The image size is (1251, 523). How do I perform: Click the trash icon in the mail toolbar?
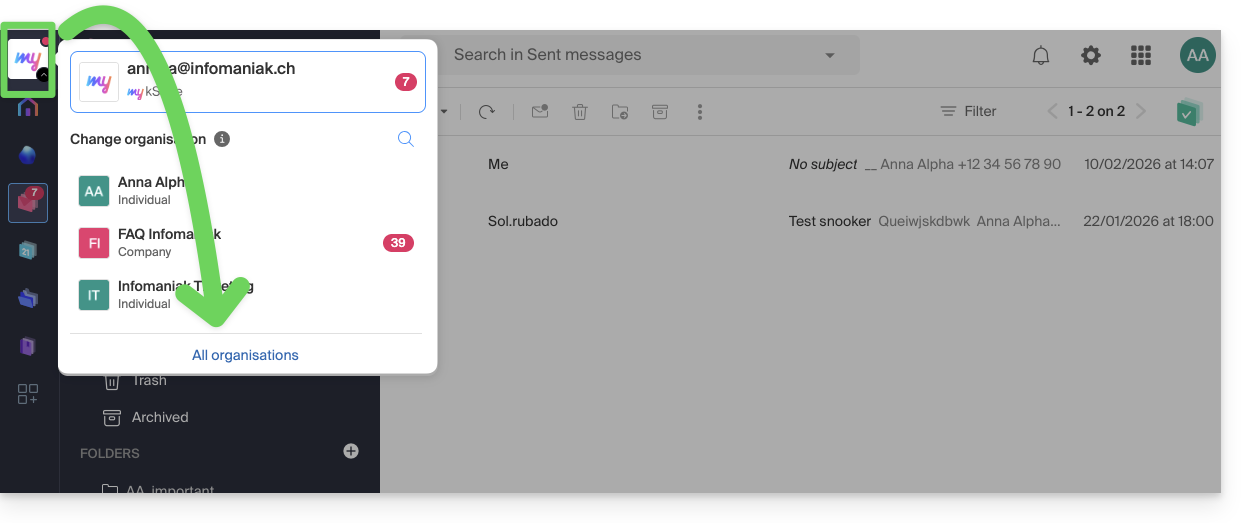tap(580, 112)
